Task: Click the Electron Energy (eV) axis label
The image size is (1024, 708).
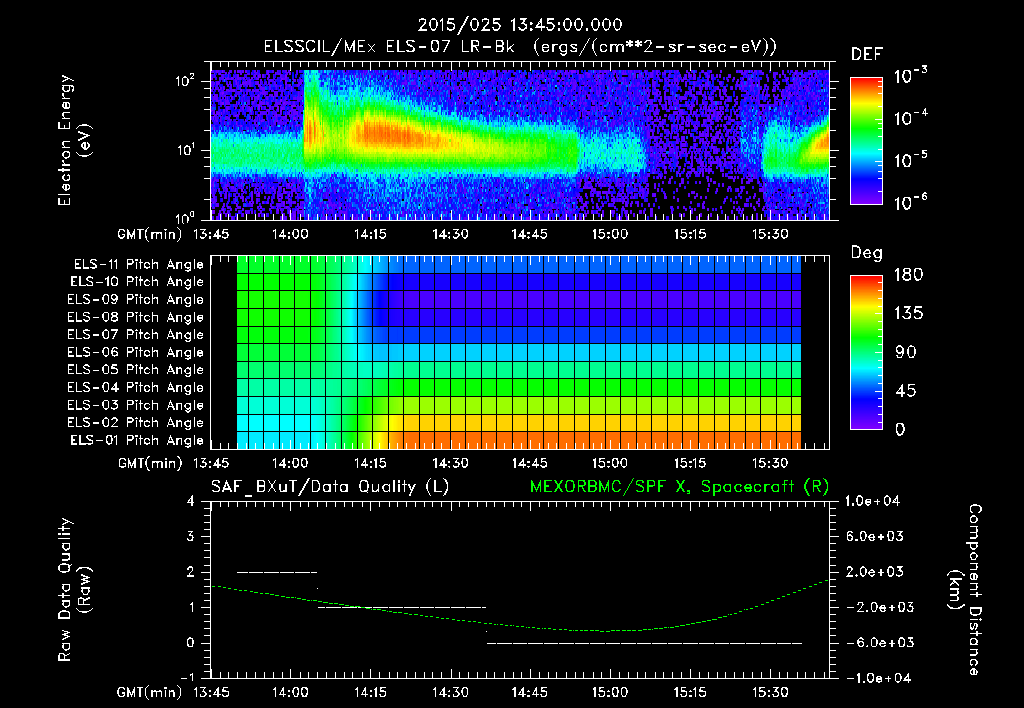Action: [x=74, y=140]
